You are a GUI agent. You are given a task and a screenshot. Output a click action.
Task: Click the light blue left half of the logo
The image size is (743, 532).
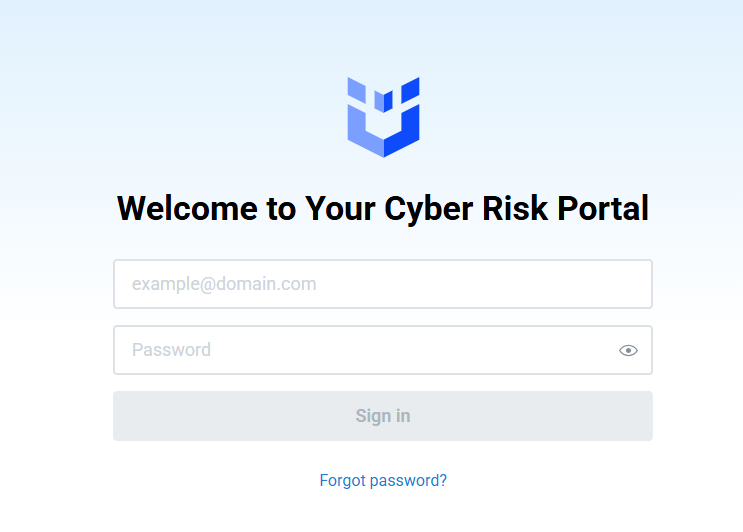click(365, 118)
